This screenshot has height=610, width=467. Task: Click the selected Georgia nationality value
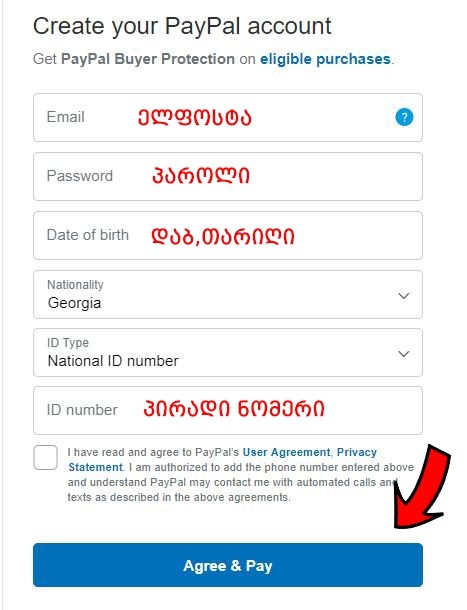pyautogui.click(x=74, y=303)
